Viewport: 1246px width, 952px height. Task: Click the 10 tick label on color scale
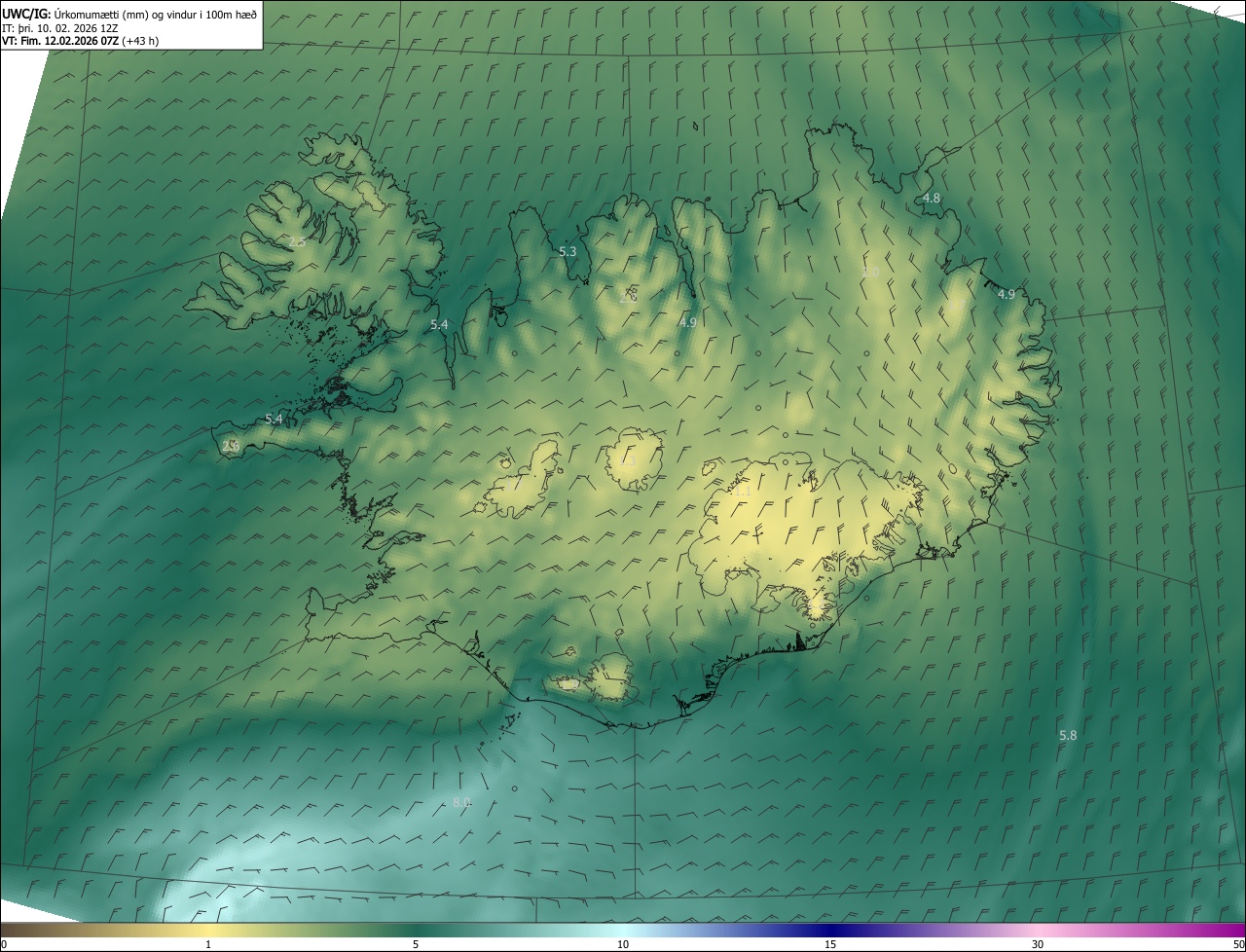[623, 944]
